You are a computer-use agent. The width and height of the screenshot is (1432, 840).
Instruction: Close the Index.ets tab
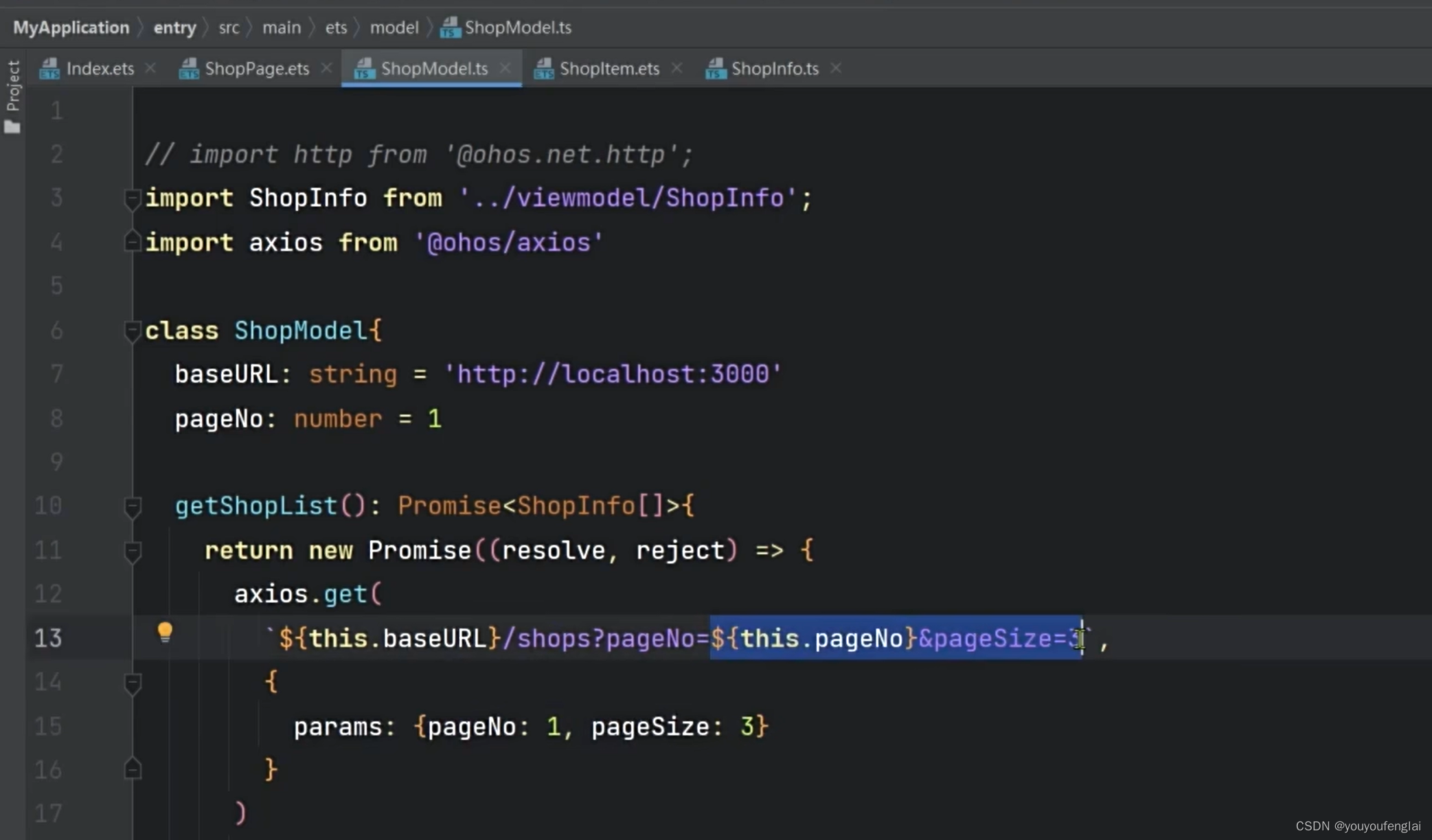[x=150, y=68]
